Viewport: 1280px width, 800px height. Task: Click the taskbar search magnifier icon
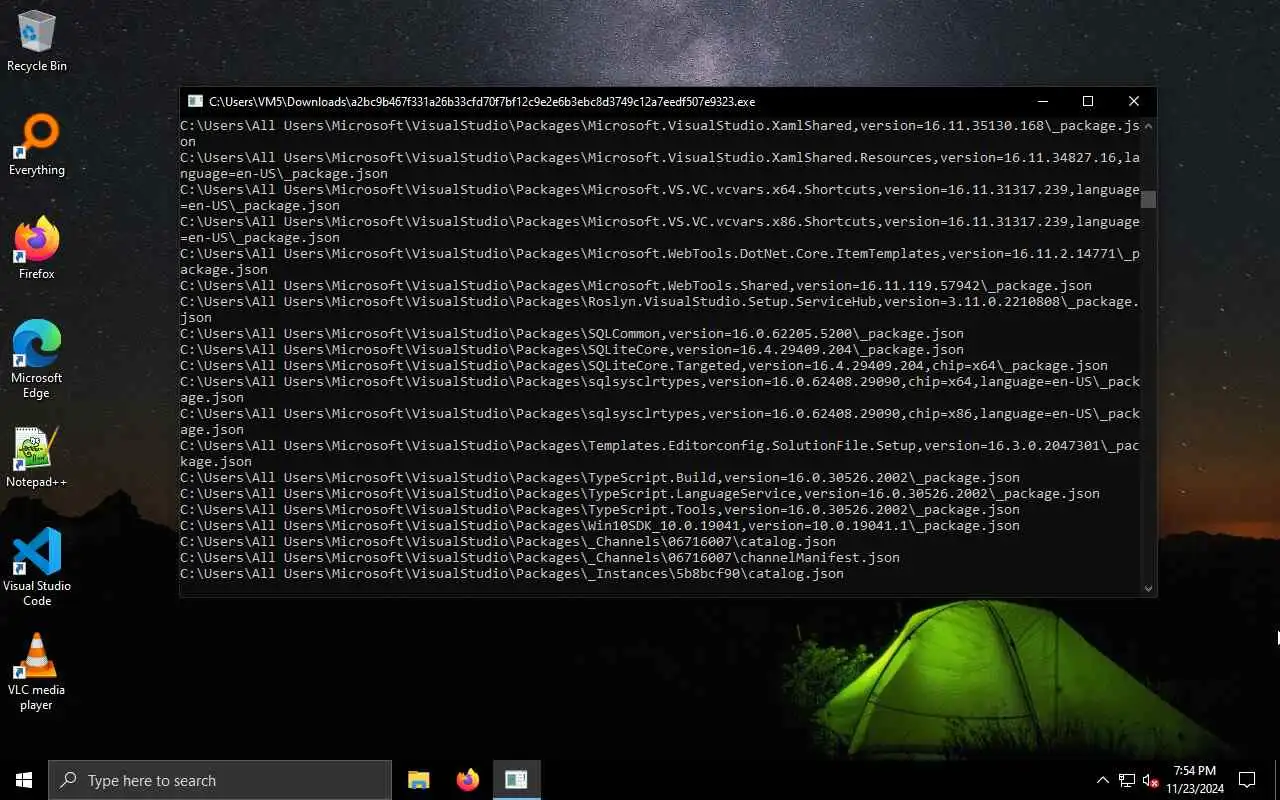coord(68,780)
